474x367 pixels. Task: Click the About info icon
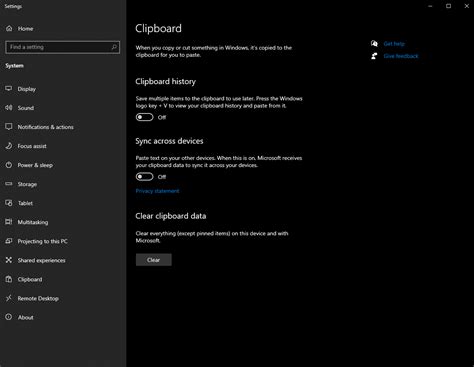(9, 317)
